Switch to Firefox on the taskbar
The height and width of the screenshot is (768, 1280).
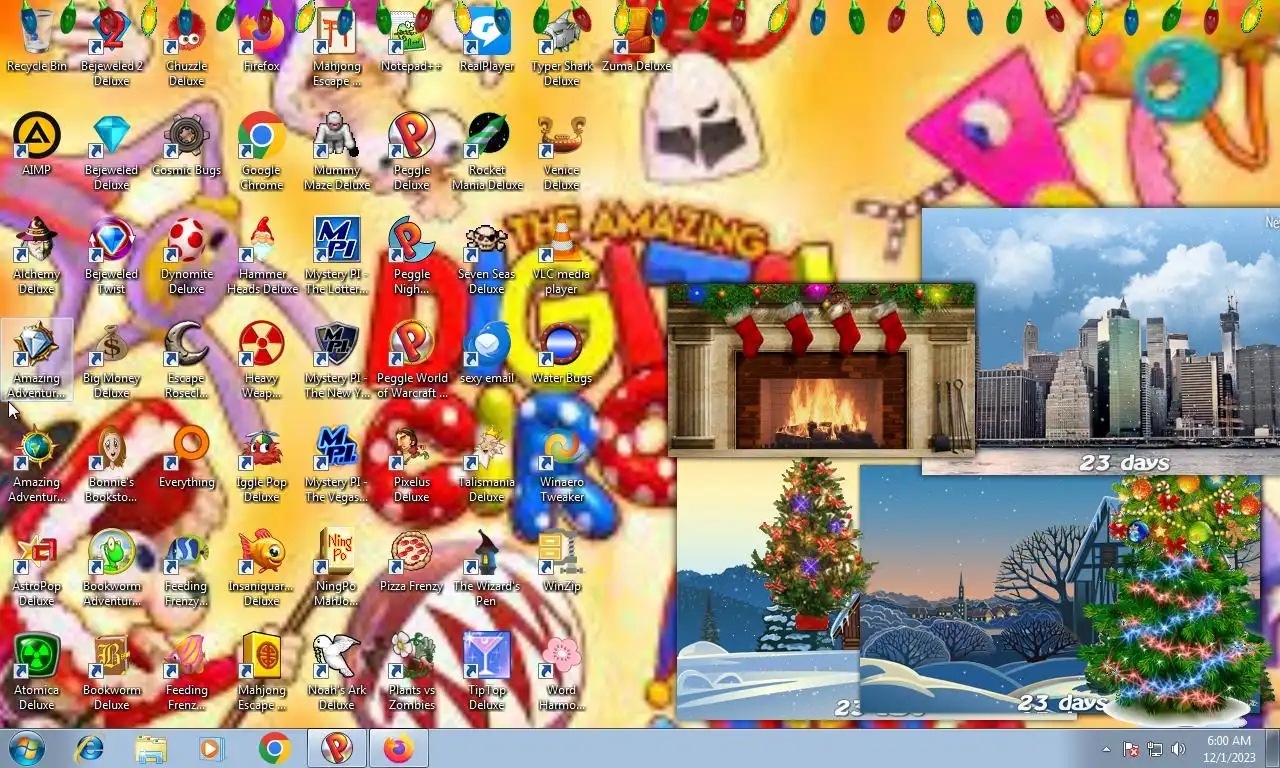pos(398,748)
